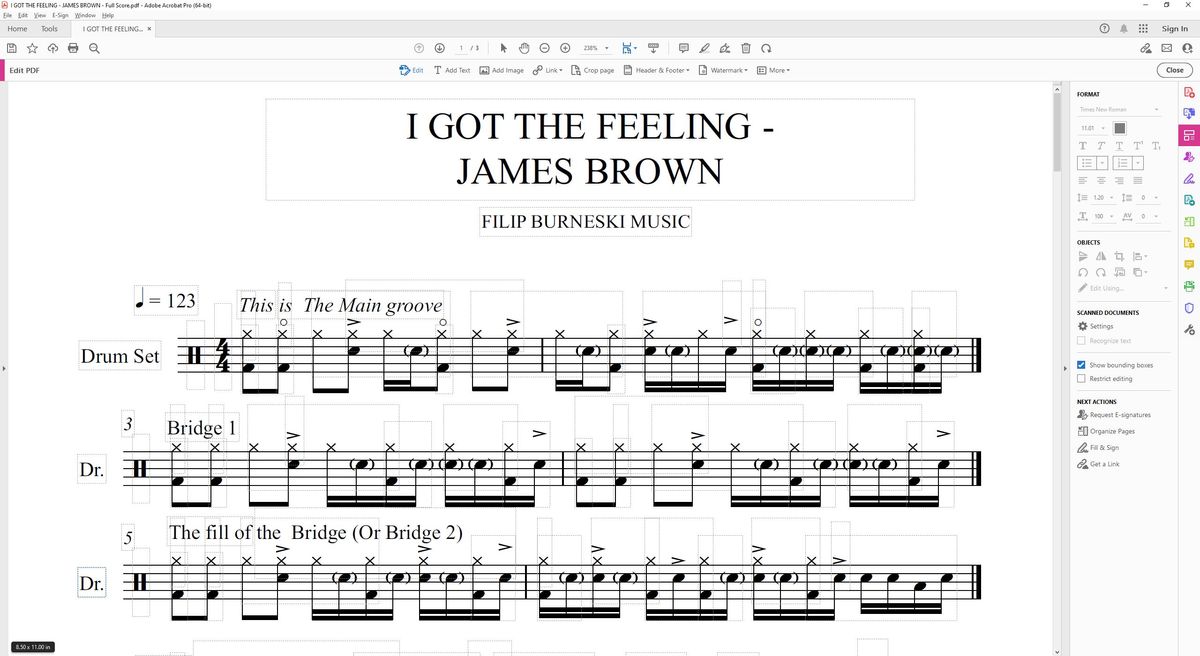The width and height of the screenshot is (1200, 656).
Task: Zoom out with the minus icon
Action: (544, 48)
